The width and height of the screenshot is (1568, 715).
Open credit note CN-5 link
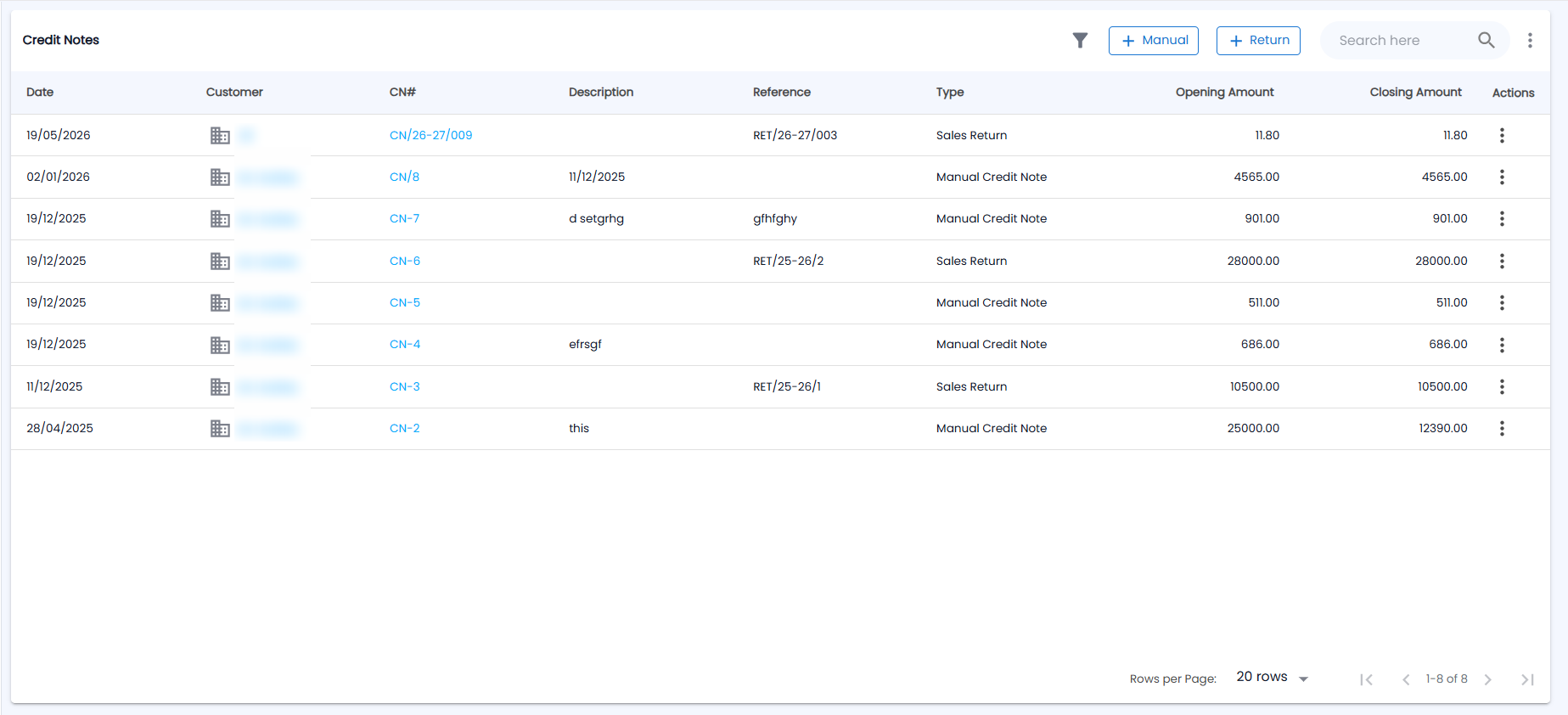pyautogui.click(x=405, y=302)
